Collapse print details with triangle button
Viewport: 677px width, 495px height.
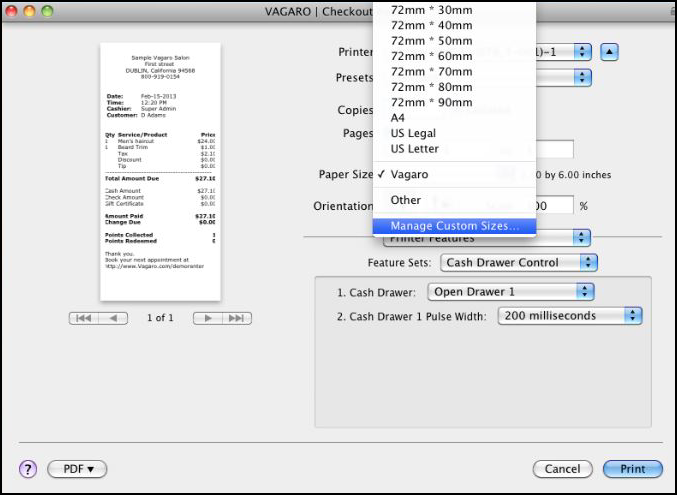[x=609, y=52]
